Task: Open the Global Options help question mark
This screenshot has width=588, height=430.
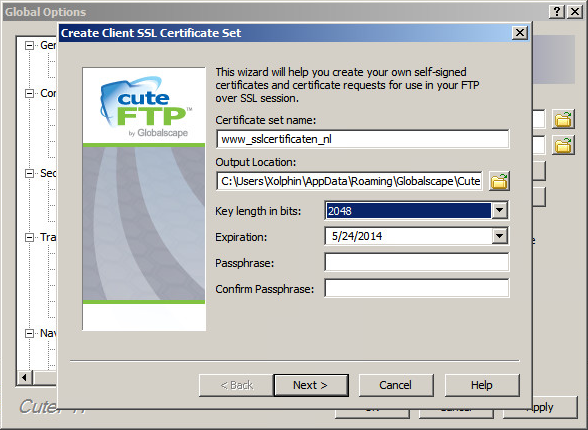Action: [557, 12]
